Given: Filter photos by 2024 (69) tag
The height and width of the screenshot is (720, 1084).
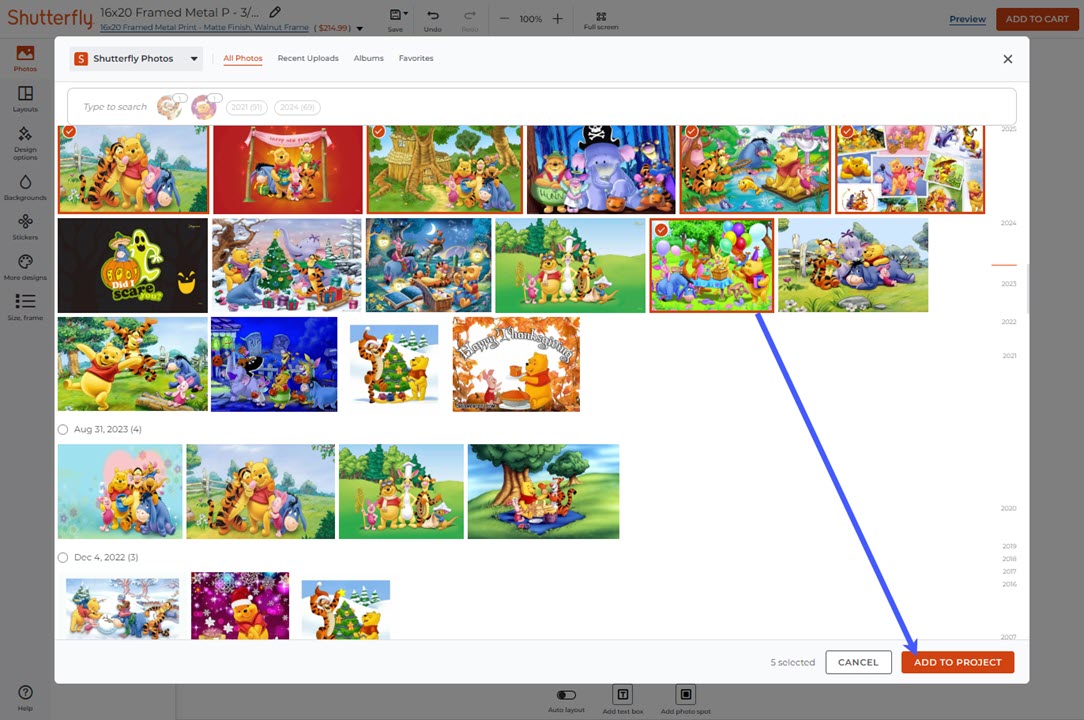Looking at the screenshot, I should tap(297, 107).
